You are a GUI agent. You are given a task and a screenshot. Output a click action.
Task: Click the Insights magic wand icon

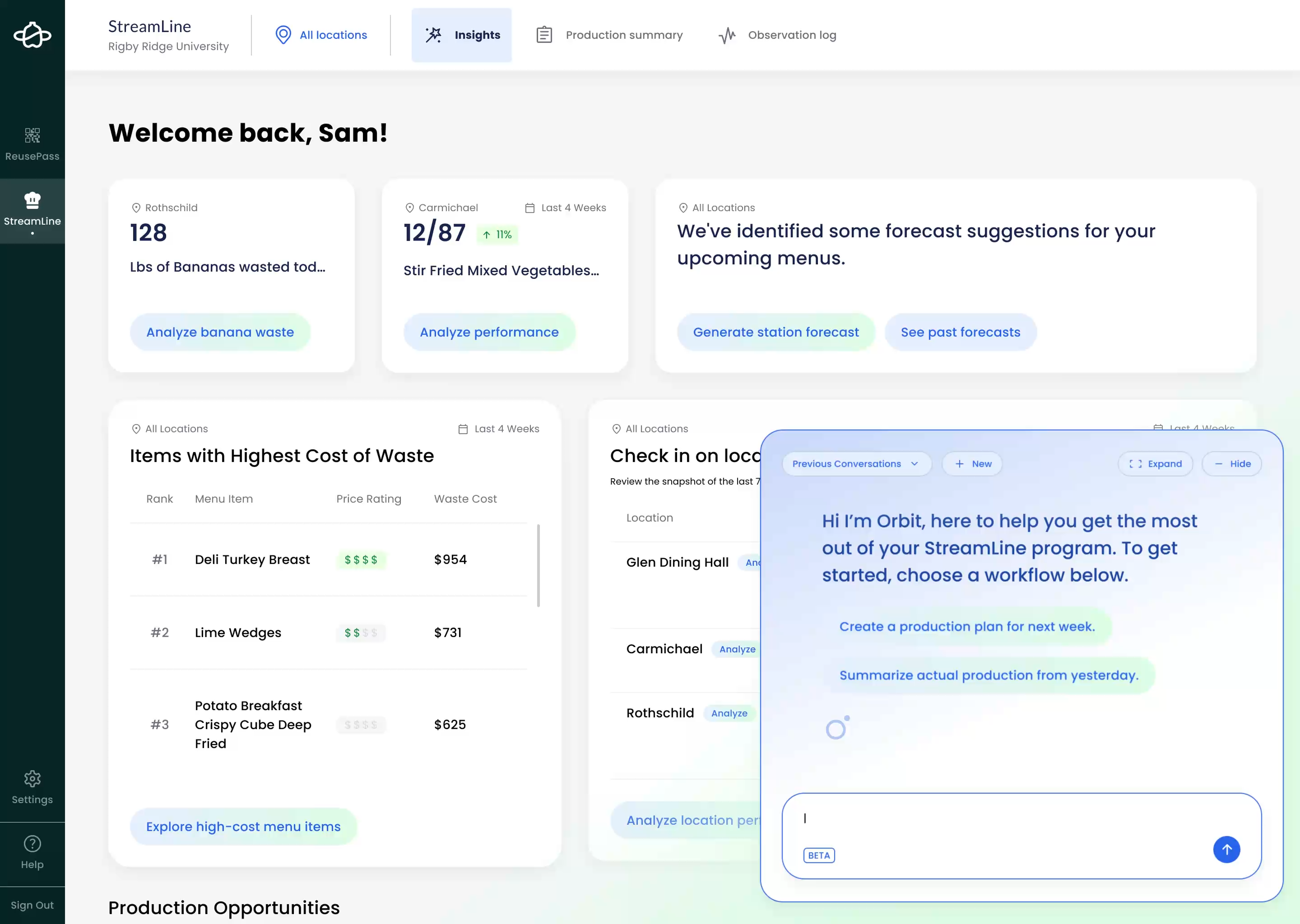click(x=433, y=35)
